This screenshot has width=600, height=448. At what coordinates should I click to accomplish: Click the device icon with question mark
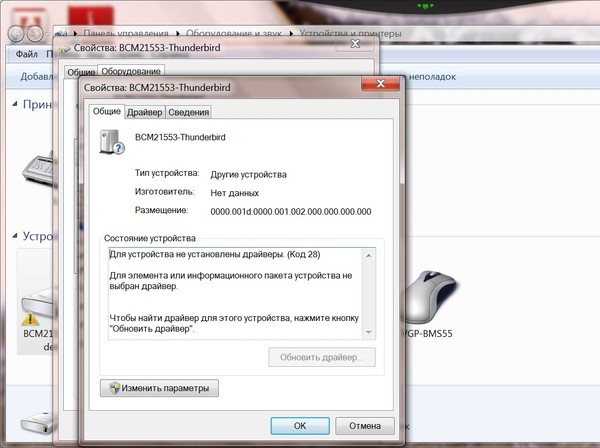(x=112, y=142)
